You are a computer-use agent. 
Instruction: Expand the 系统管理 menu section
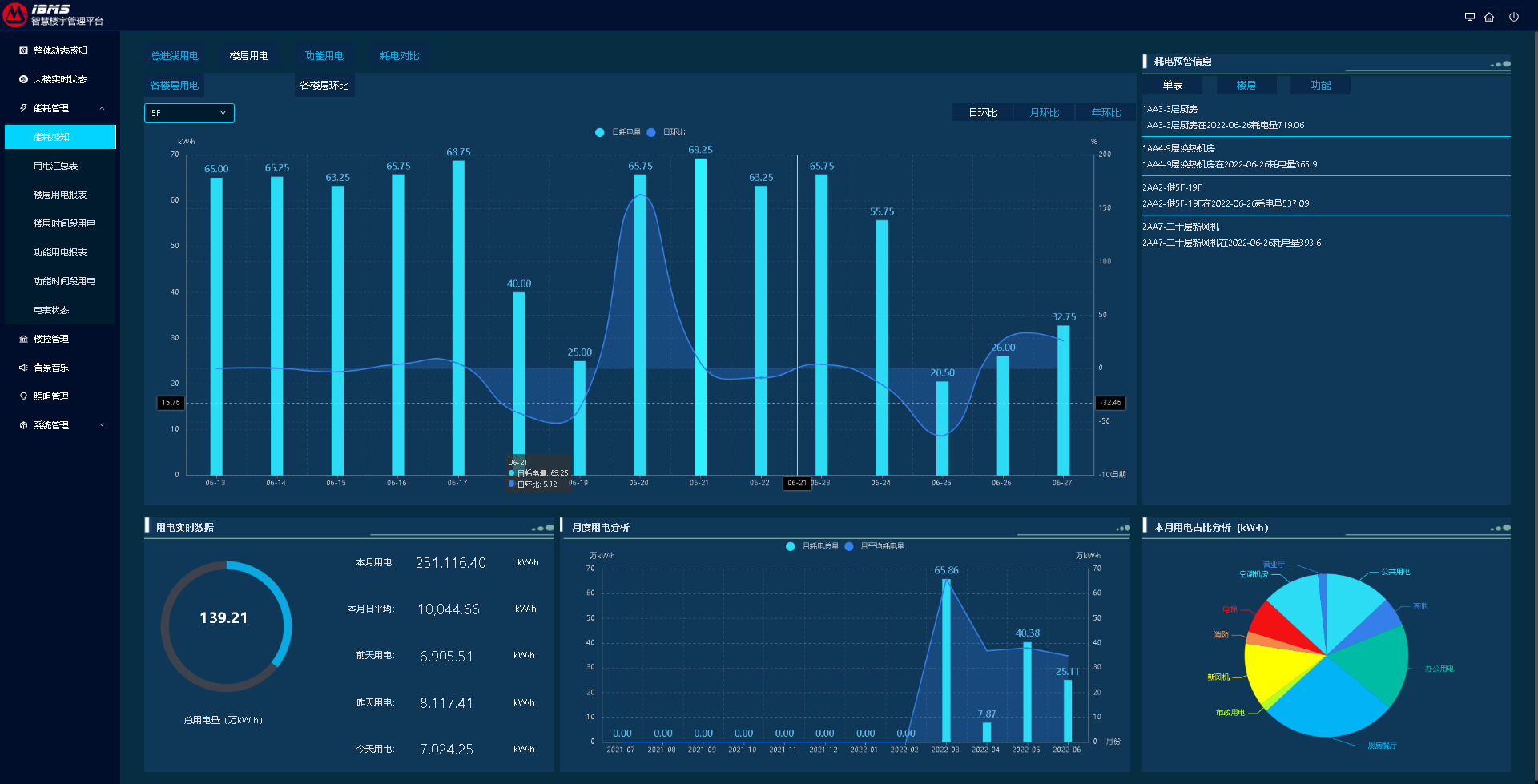[102, 425]
